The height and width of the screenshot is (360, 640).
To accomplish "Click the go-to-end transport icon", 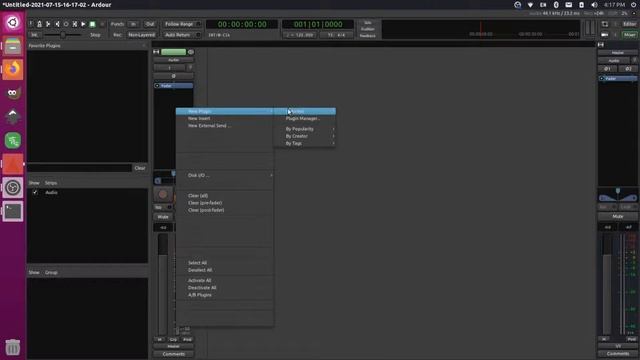I will (57, 24).
